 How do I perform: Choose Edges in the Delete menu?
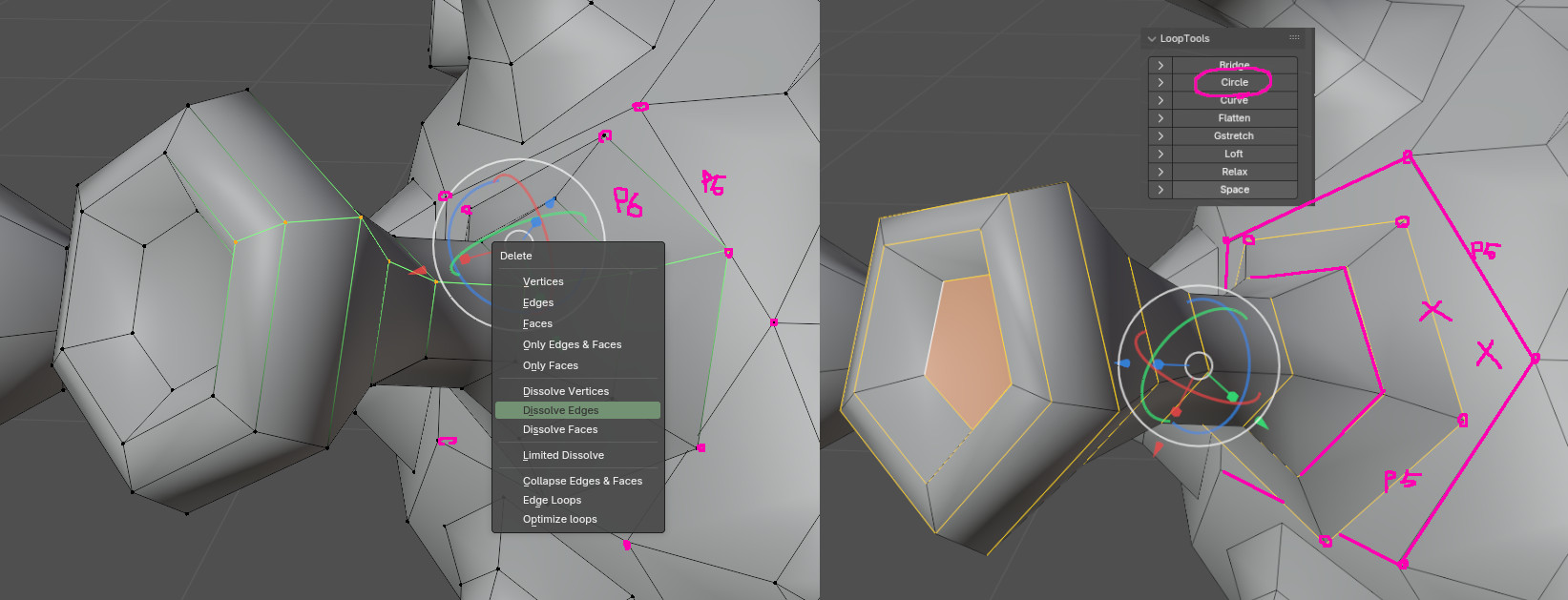coord(577,302)
